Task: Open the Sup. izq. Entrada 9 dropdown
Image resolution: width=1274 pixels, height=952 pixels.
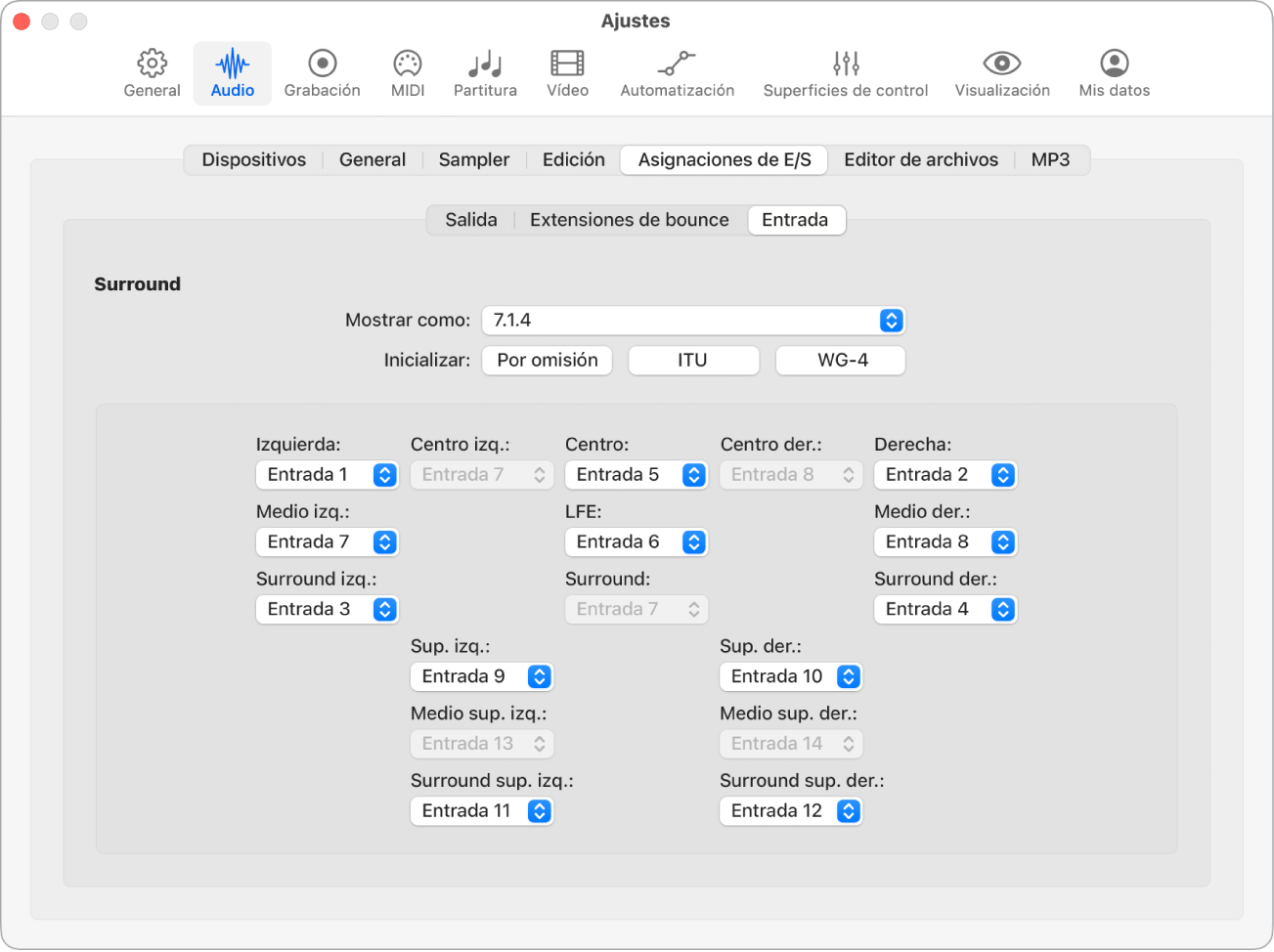Action: (482, 676)
